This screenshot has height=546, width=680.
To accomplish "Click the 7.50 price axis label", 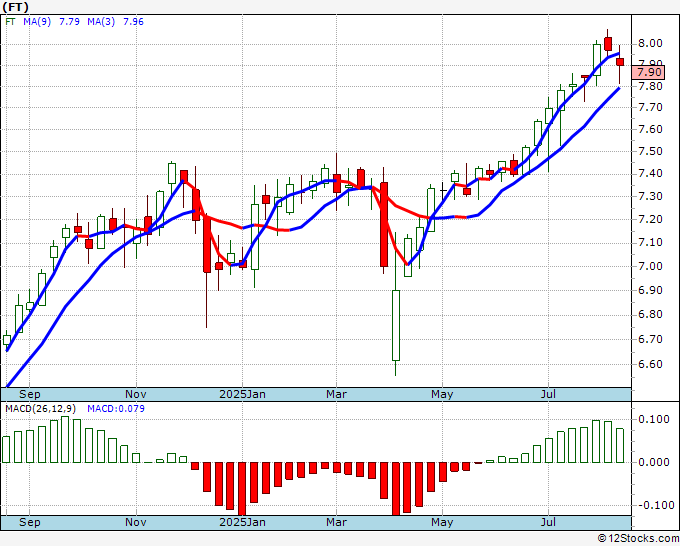I will (650, 151).
